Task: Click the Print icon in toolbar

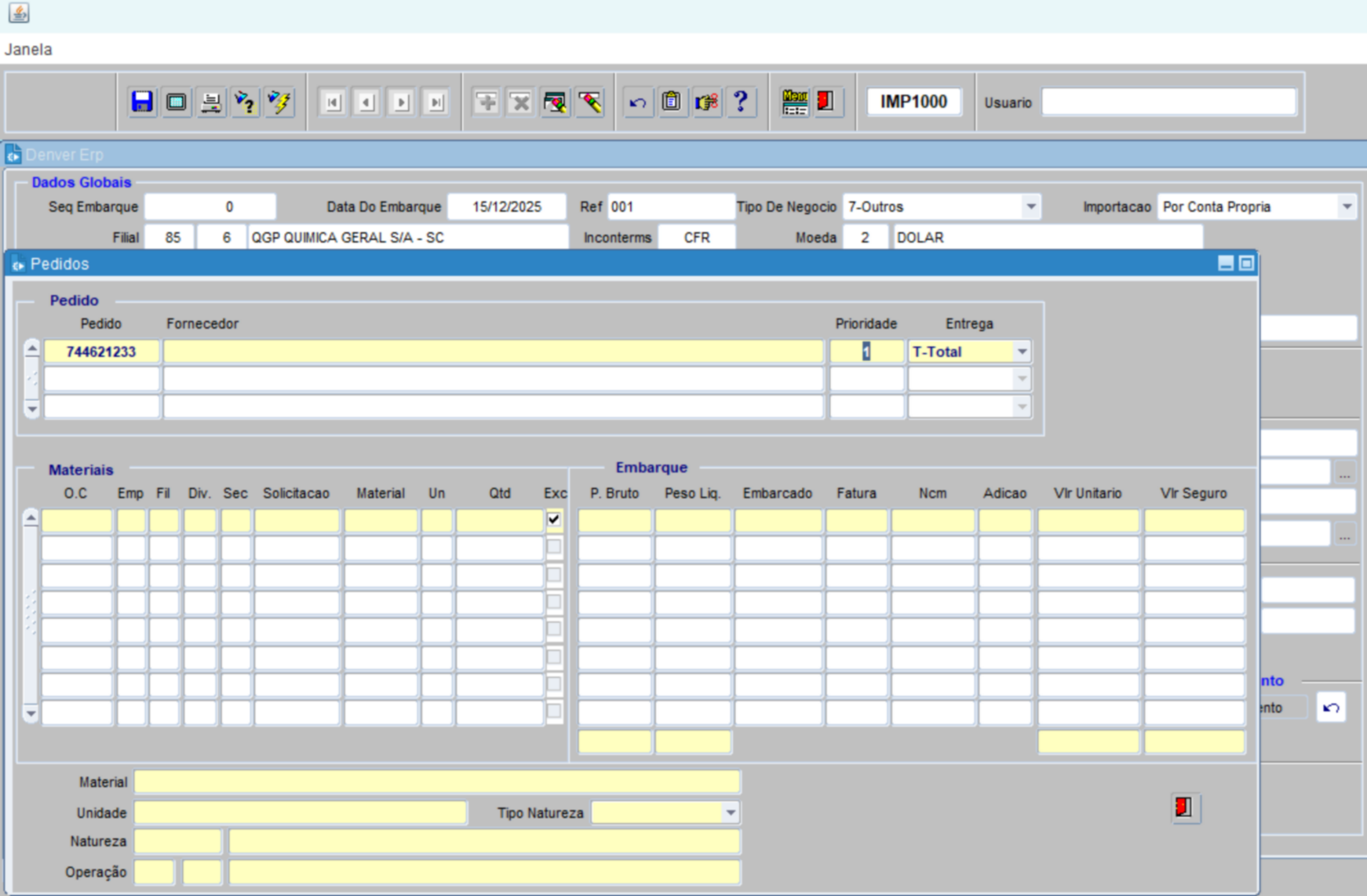Action: pos(210,102)
